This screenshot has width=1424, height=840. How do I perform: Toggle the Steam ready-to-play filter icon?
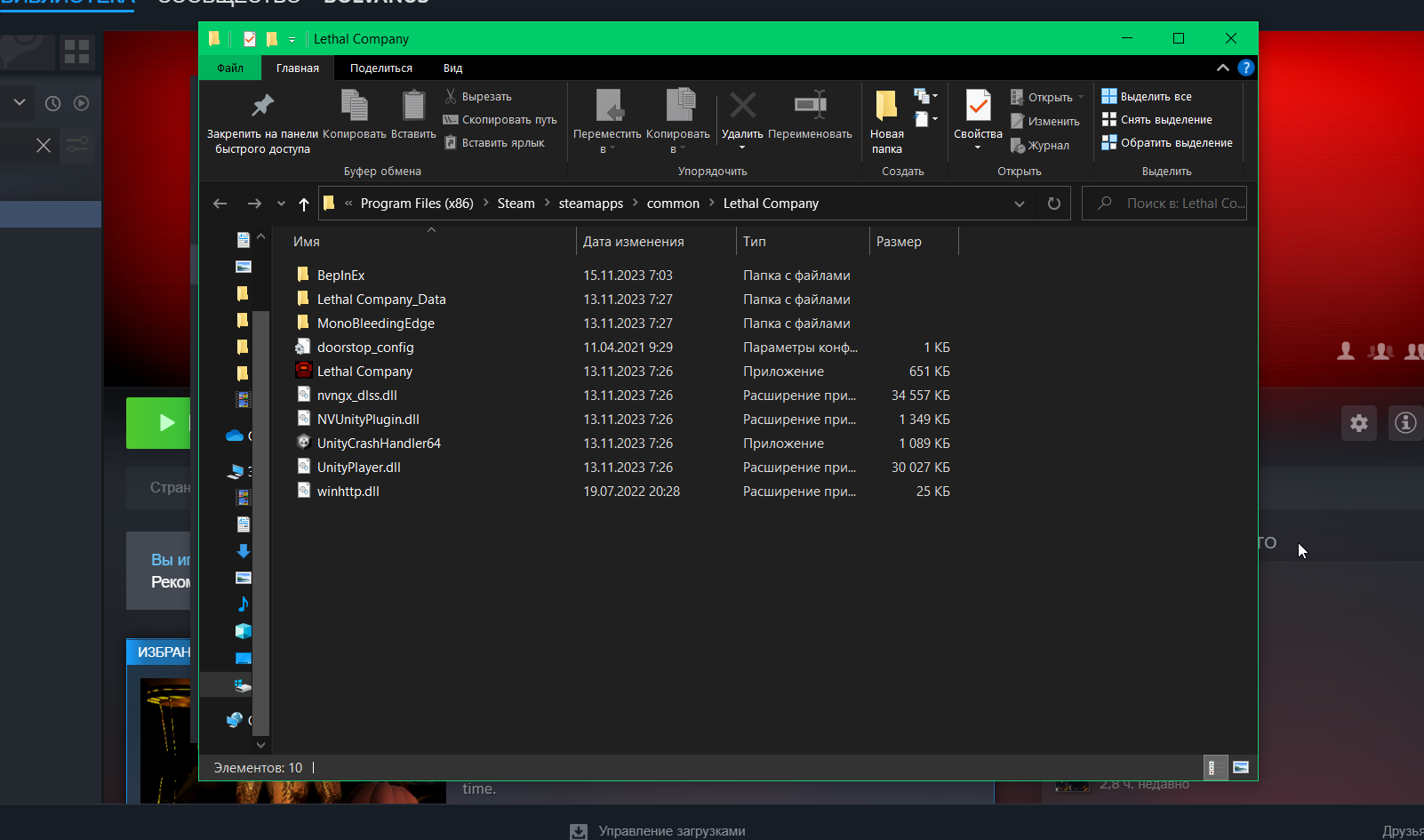(x=82, y=103)
